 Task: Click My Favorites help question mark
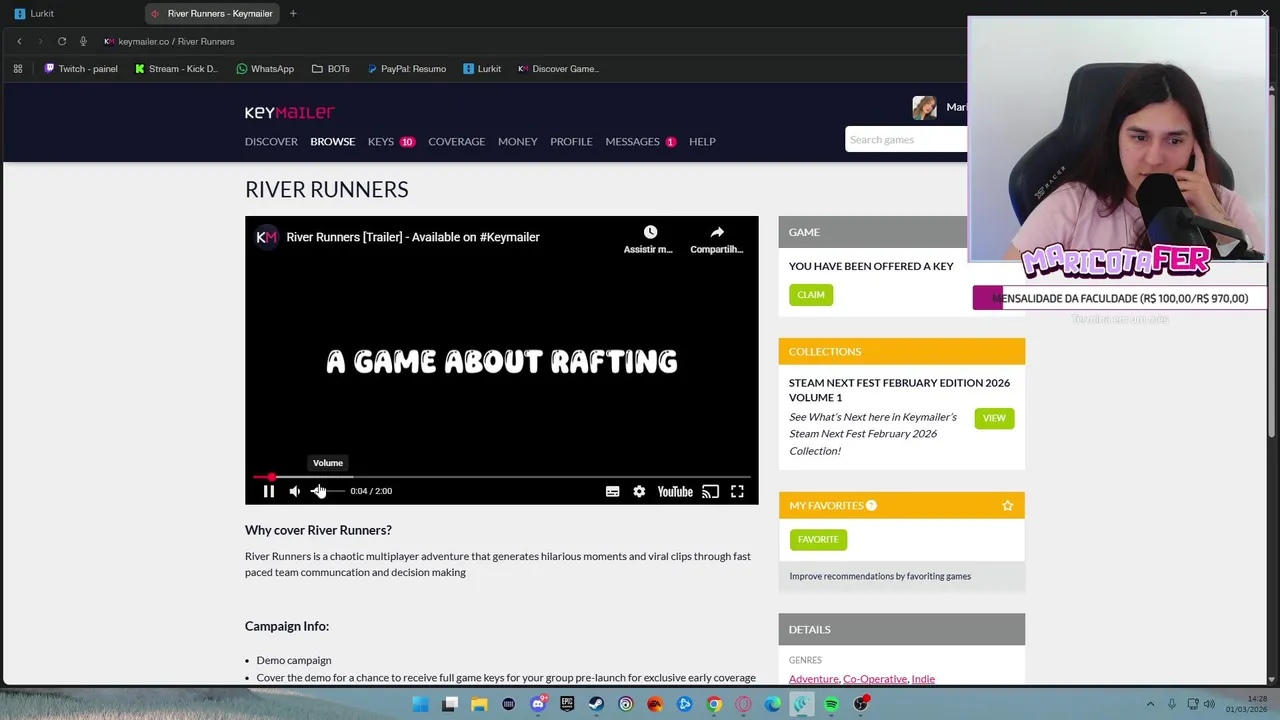point(871,505)
